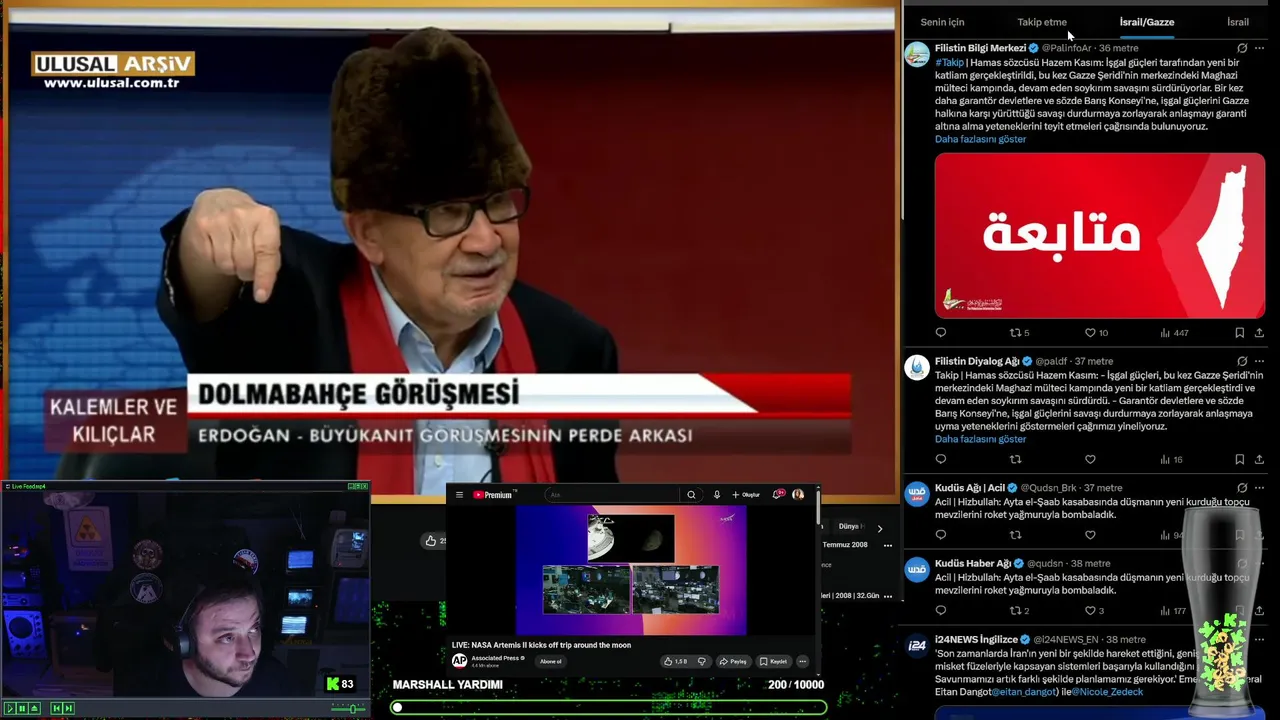Screen dimensions: 1280x720
Task: Select the İsrail/Gazze tab
Action: 1147,22
